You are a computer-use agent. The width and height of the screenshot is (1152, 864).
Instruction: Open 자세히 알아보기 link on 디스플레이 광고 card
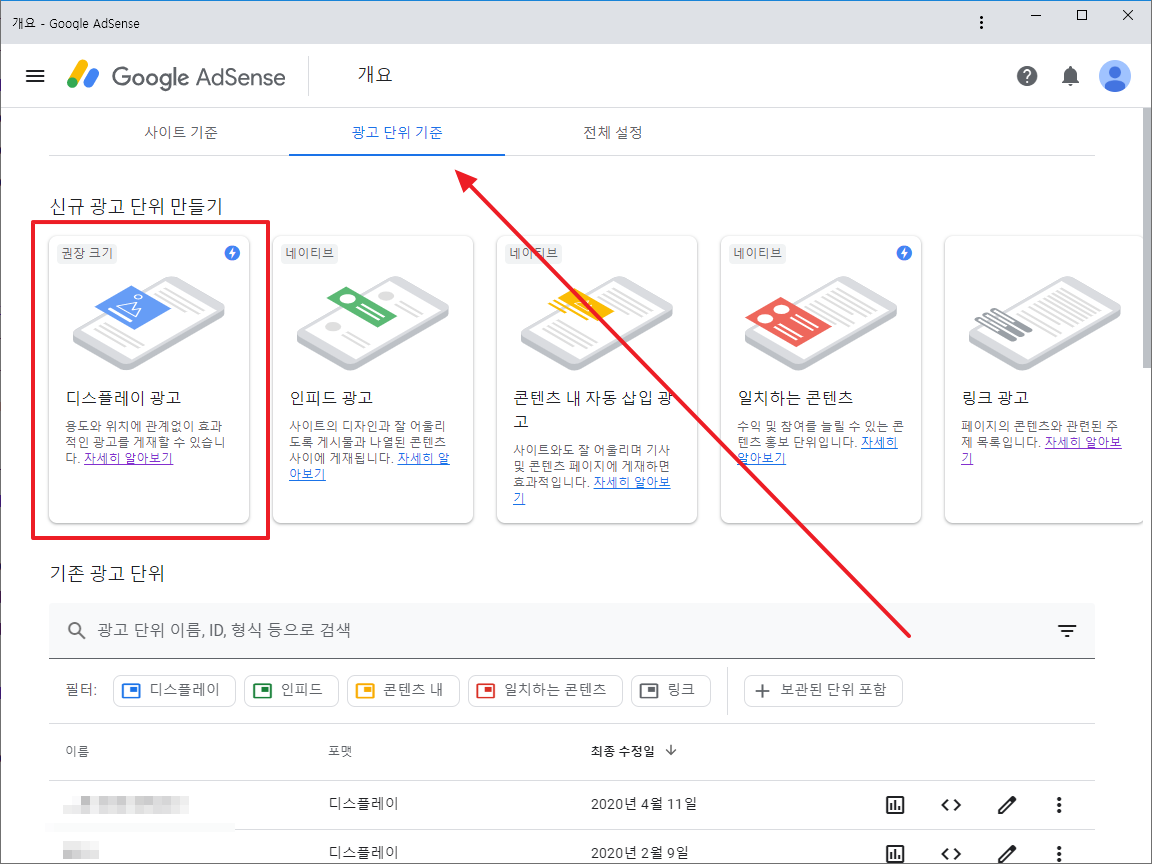(129, 458)
